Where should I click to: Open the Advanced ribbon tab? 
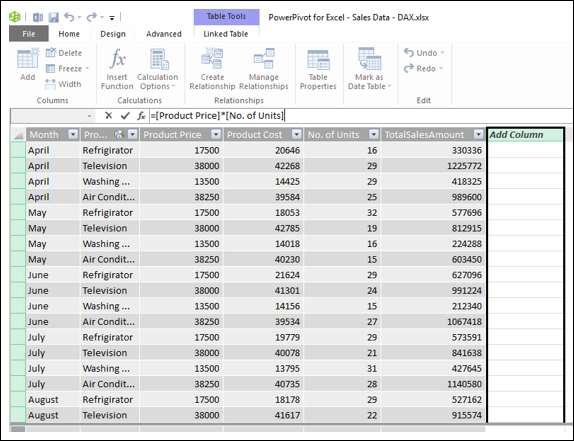click(x=164, y=34)
